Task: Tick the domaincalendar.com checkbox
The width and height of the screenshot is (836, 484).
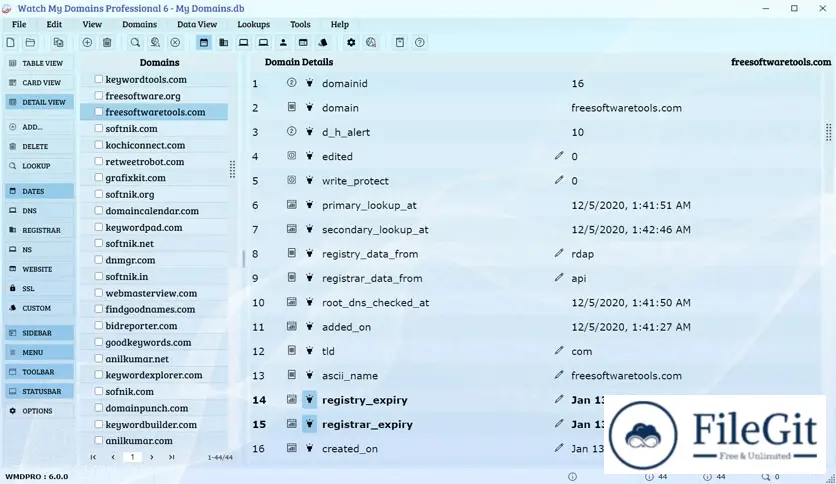Action: click(99, 211)
